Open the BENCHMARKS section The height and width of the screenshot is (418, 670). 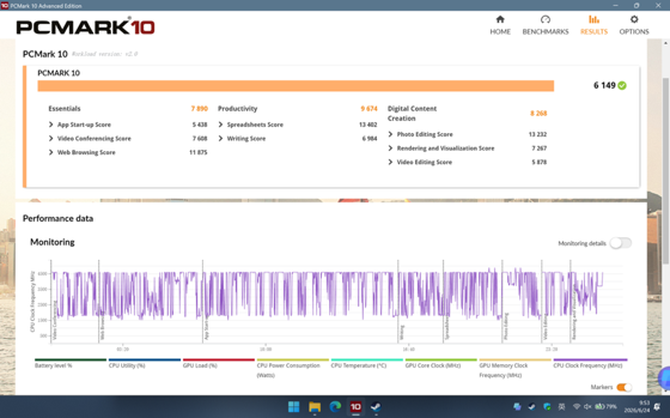pos(545,25)
